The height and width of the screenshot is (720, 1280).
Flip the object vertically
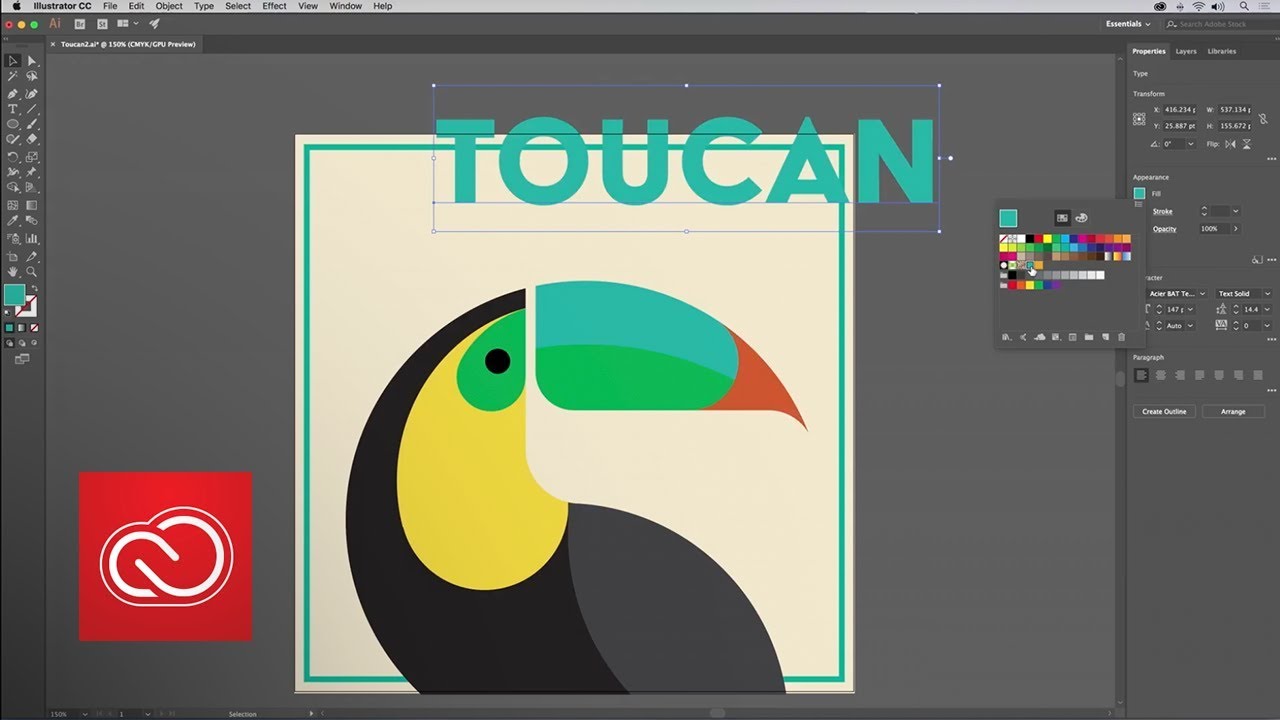1246,144
